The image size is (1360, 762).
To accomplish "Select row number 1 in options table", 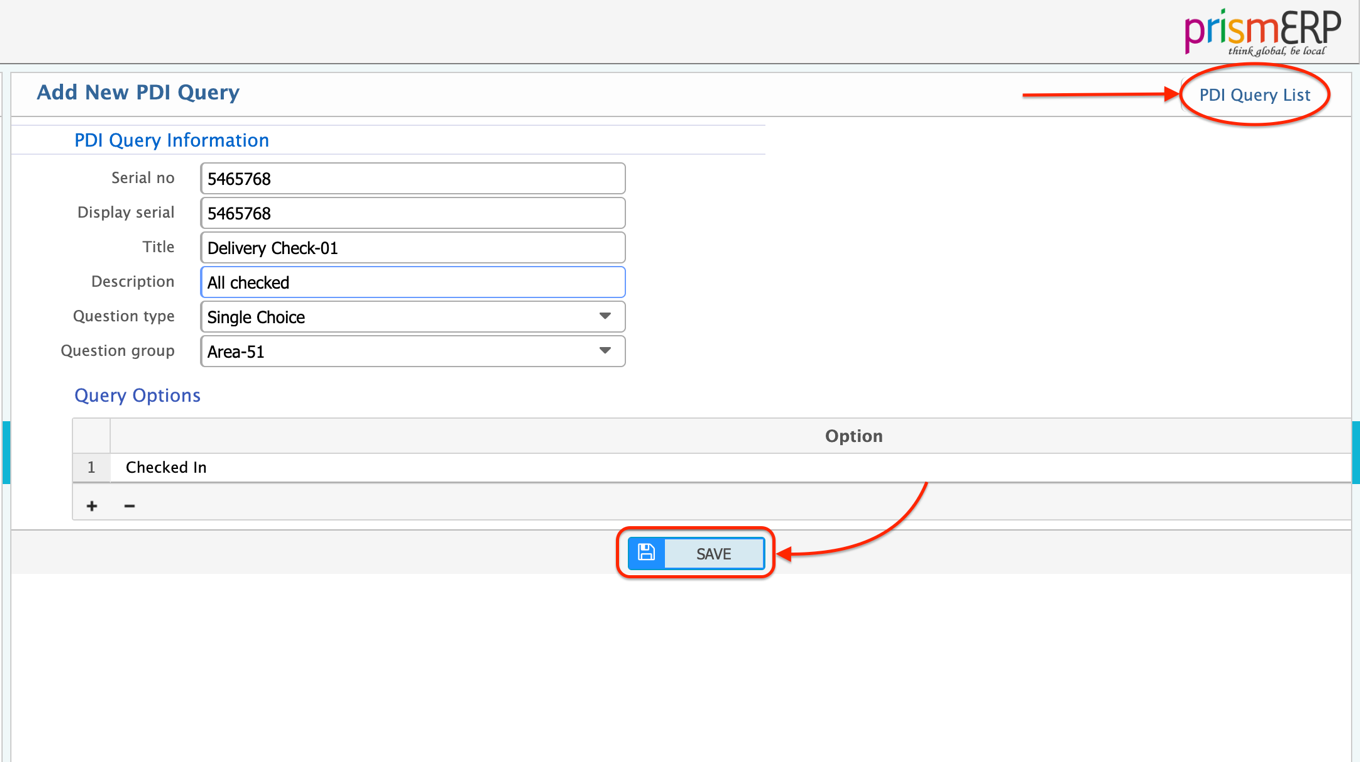I will click(91, 467).
